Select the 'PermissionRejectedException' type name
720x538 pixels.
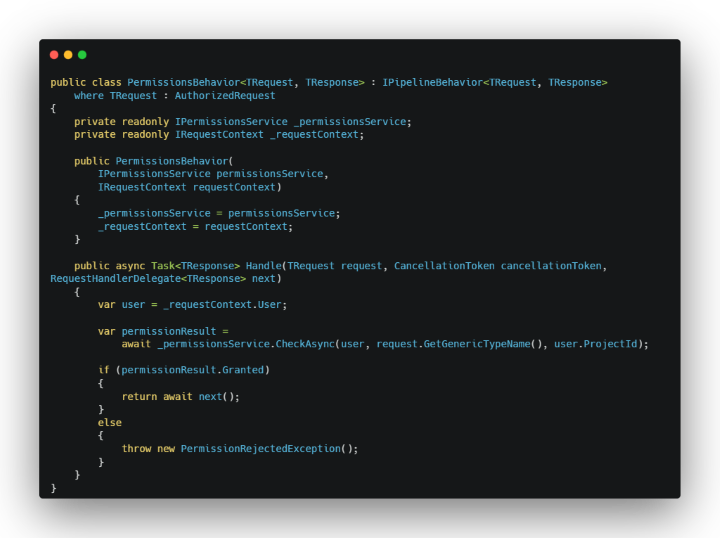pos(261,448)
